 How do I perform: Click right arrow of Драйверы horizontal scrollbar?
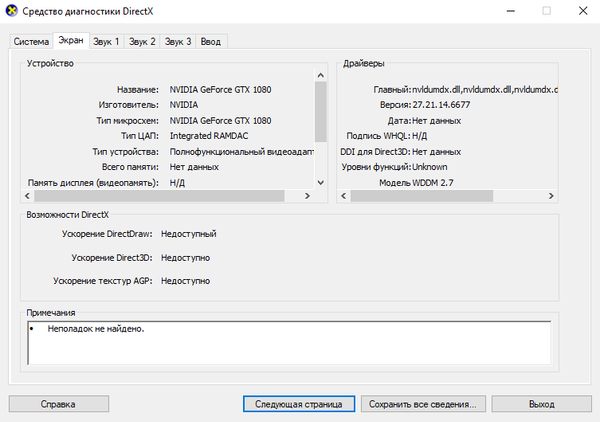(551, 196)
